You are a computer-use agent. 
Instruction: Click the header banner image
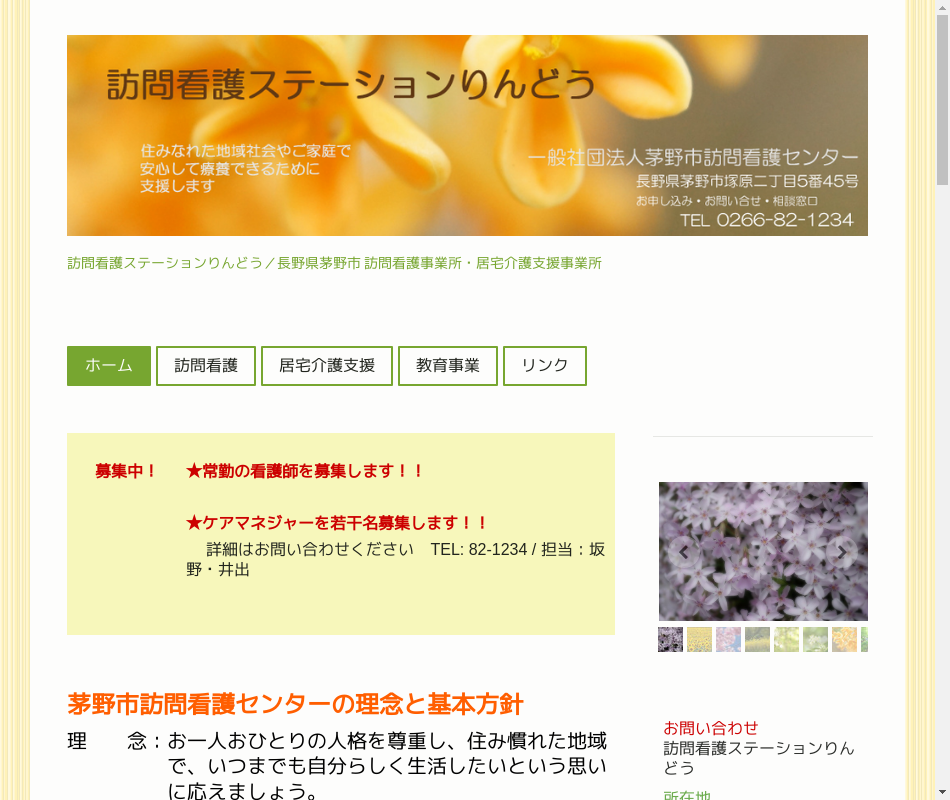click(467, 136)
